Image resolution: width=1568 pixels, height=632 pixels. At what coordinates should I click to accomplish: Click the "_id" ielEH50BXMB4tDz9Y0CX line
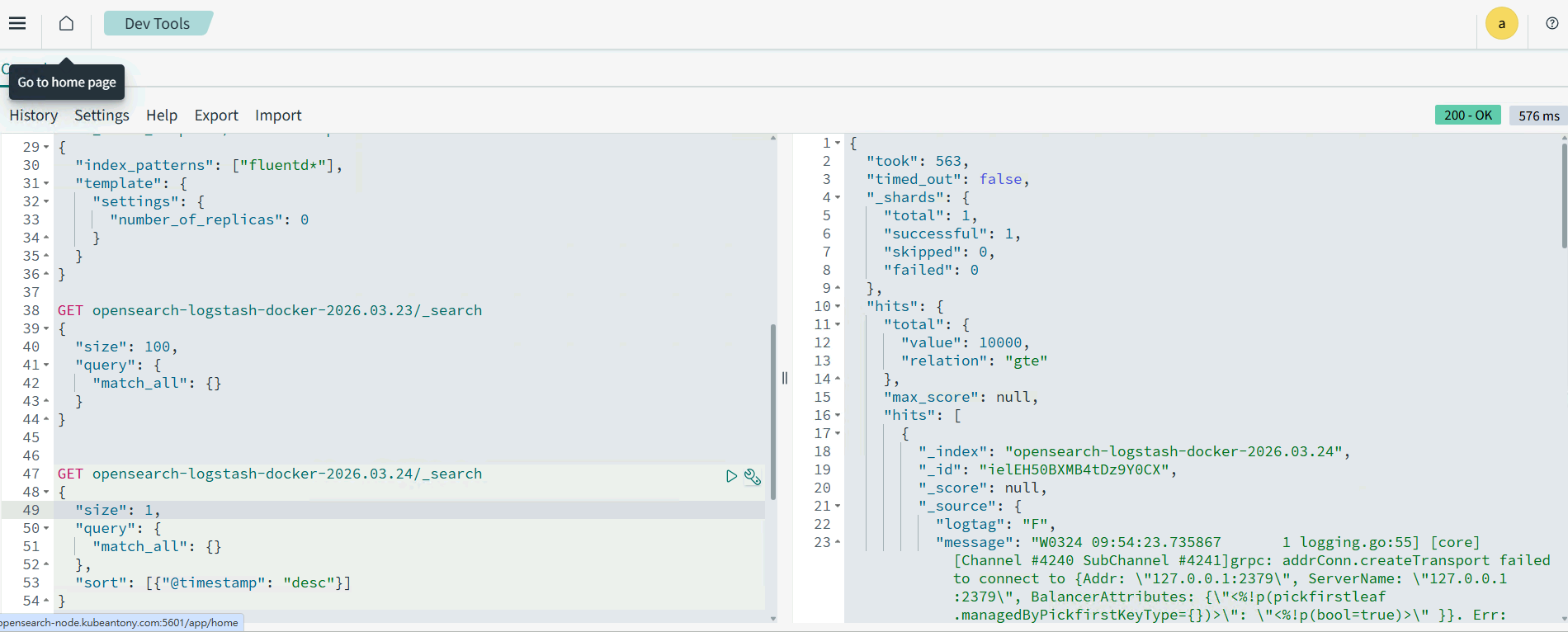[1048, 469]
